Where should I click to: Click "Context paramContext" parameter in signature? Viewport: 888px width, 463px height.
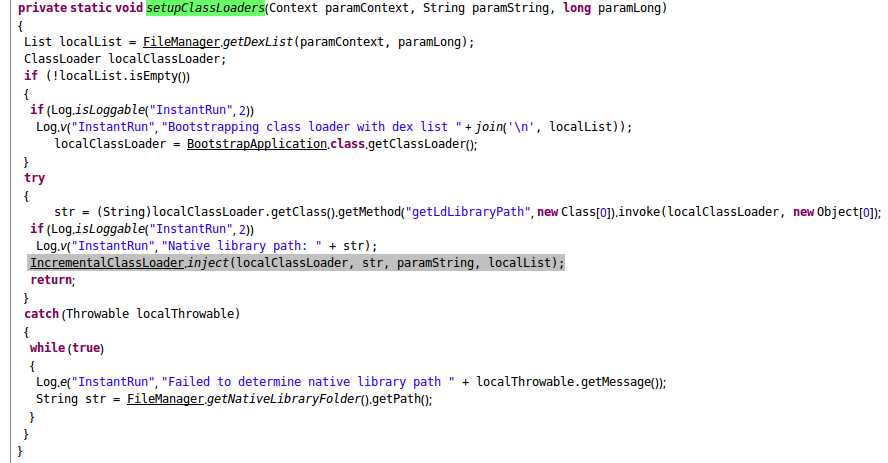[339, 8]
